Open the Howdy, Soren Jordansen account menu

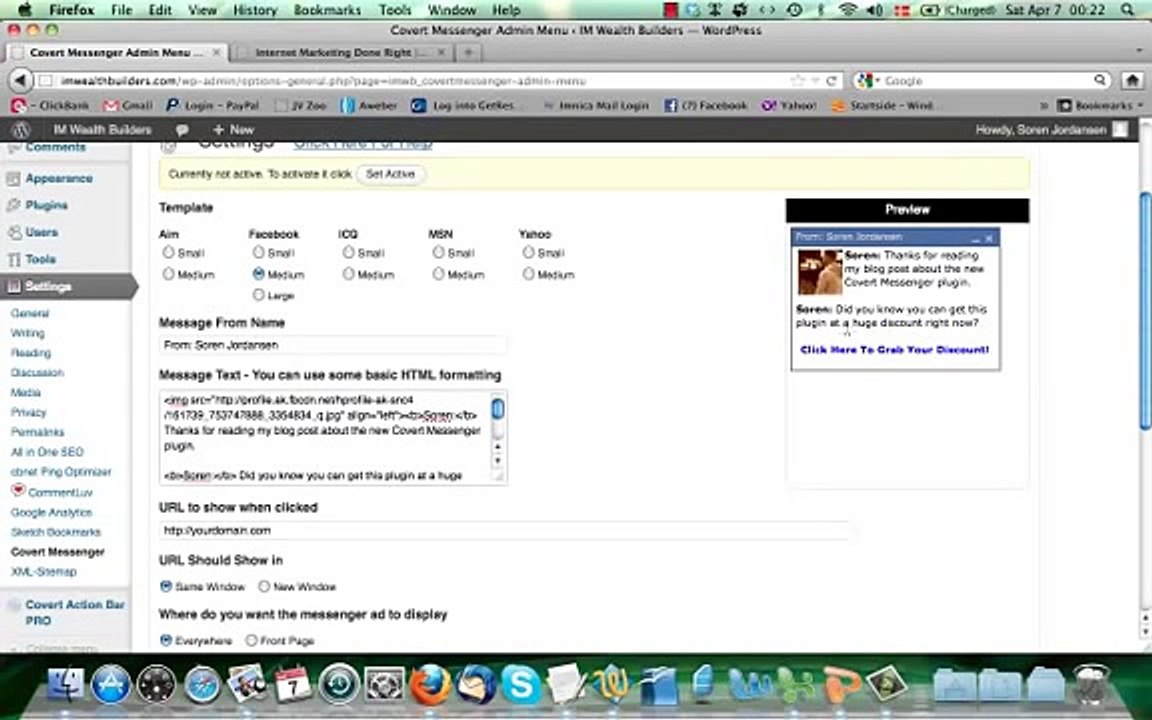pyautogui.click(x=1051, y=130)
